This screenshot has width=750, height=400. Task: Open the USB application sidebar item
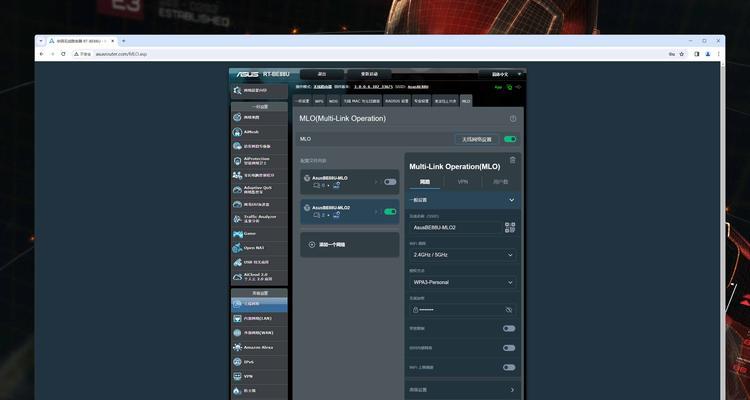(x=259, y=262)
